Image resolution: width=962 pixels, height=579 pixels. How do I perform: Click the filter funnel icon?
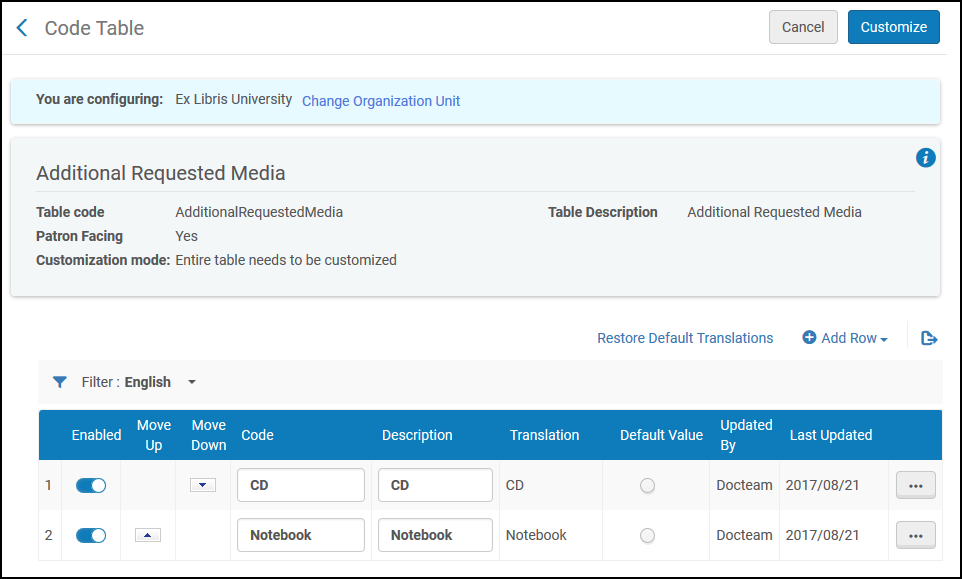click(x=60, y=382)
